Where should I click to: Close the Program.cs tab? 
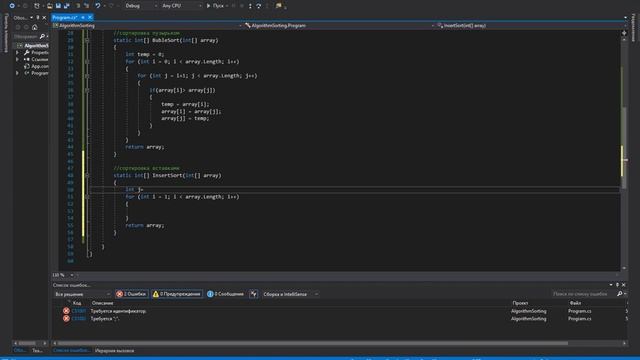tap(90, 18)
